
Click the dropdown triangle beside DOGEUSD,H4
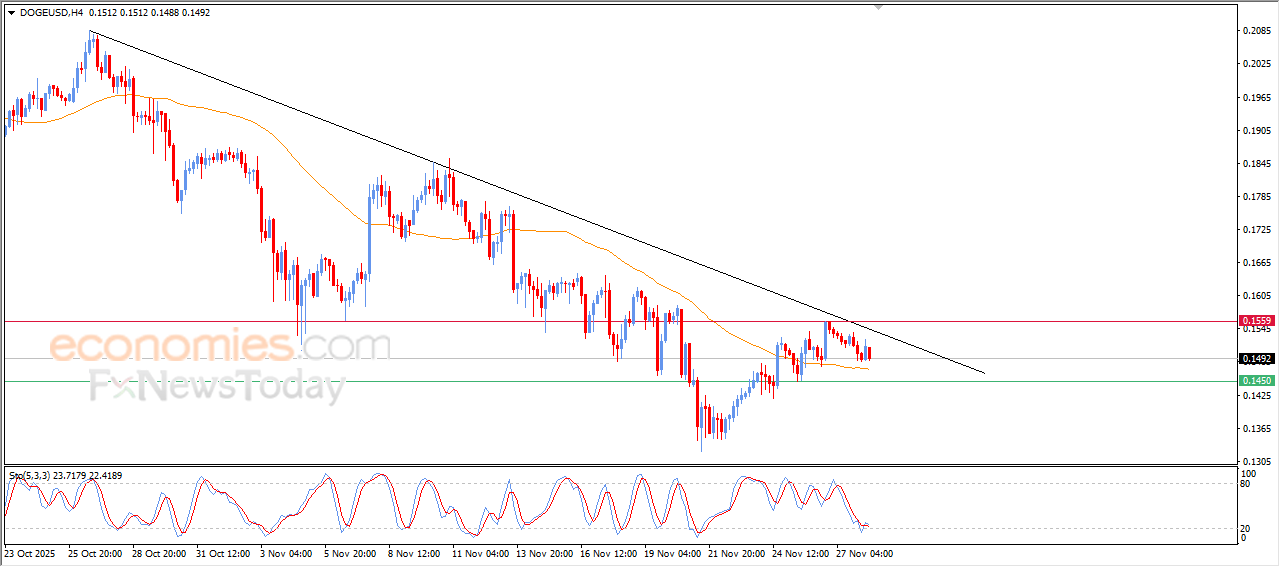click(x=12, y=13)
